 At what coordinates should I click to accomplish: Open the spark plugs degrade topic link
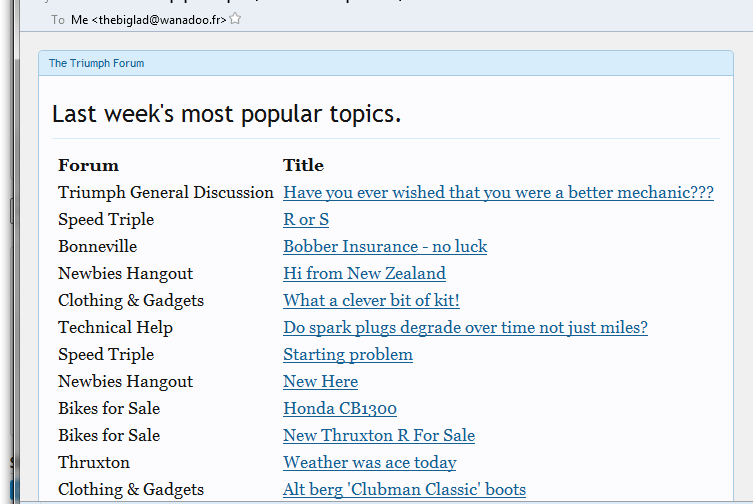coord(465,328)
